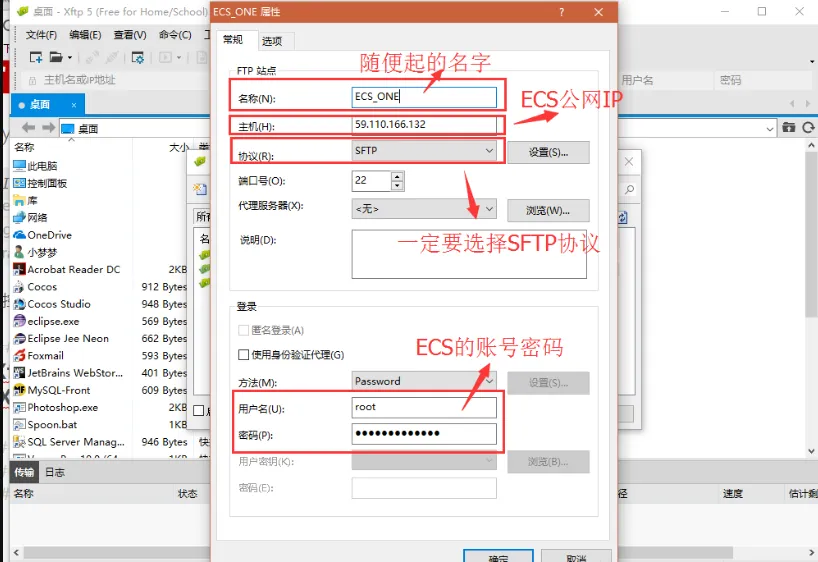818x562 pixels.
Task: Click the Photoshop.exe icon
Action: click(19, 407)
